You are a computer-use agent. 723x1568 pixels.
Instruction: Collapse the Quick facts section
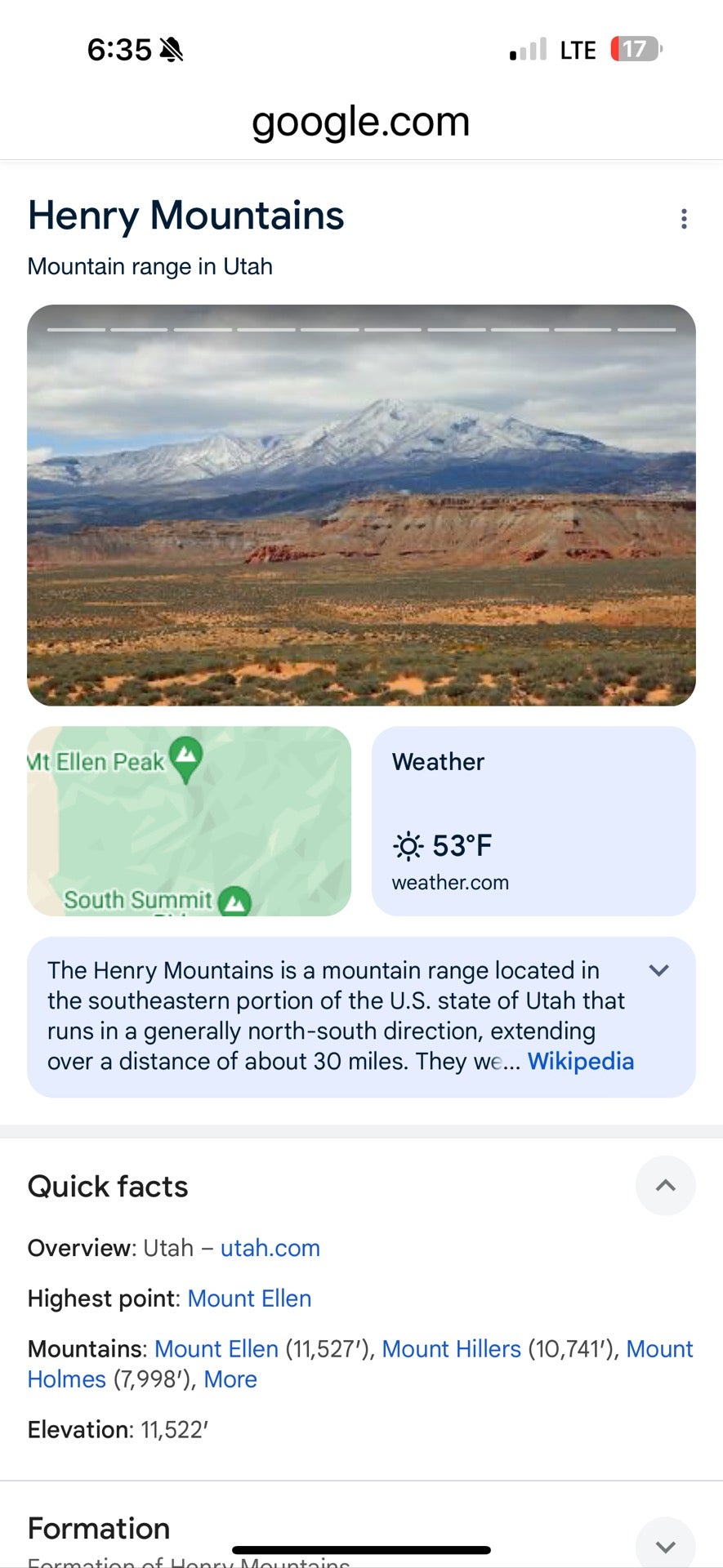(x=665, y=1186)
